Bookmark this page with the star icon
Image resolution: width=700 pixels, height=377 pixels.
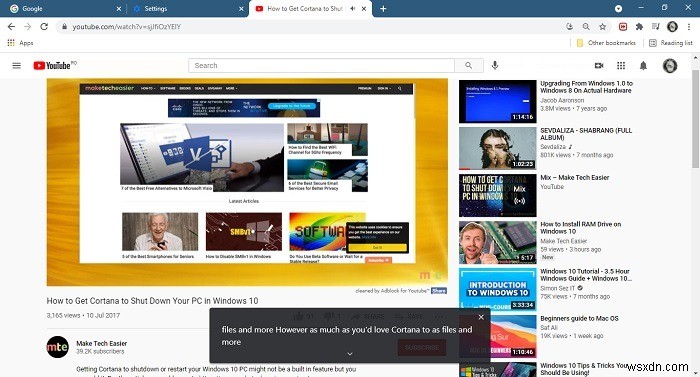602,27
